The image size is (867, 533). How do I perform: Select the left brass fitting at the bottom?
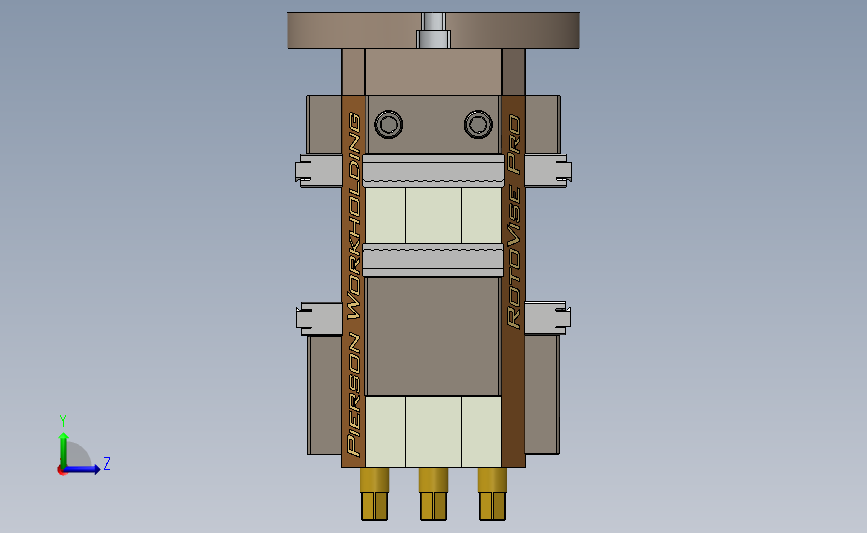(374, 494)
